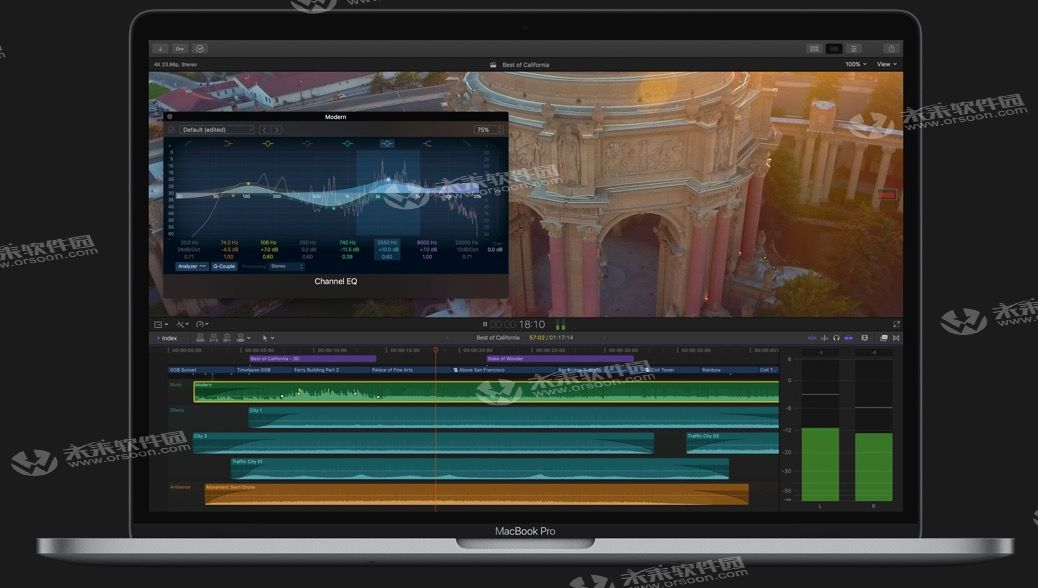1038x588 pixels.
Task: Toggle the Inspector sliders icon
Action: tap(854, 48)
